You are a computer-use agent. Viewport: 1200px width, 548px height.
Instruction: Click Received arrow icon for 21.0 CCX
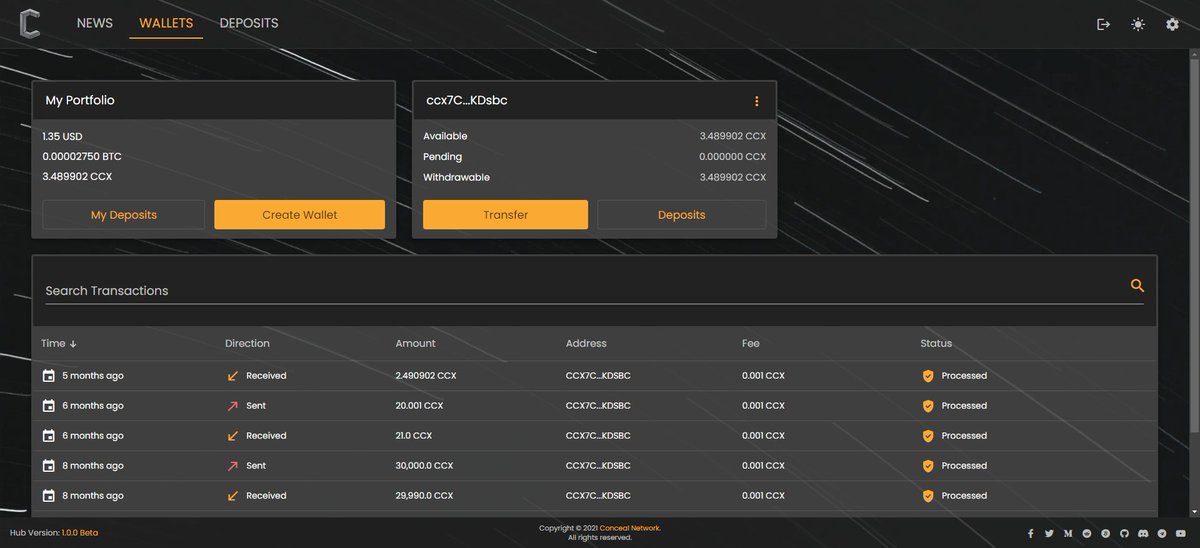(233, 436)
